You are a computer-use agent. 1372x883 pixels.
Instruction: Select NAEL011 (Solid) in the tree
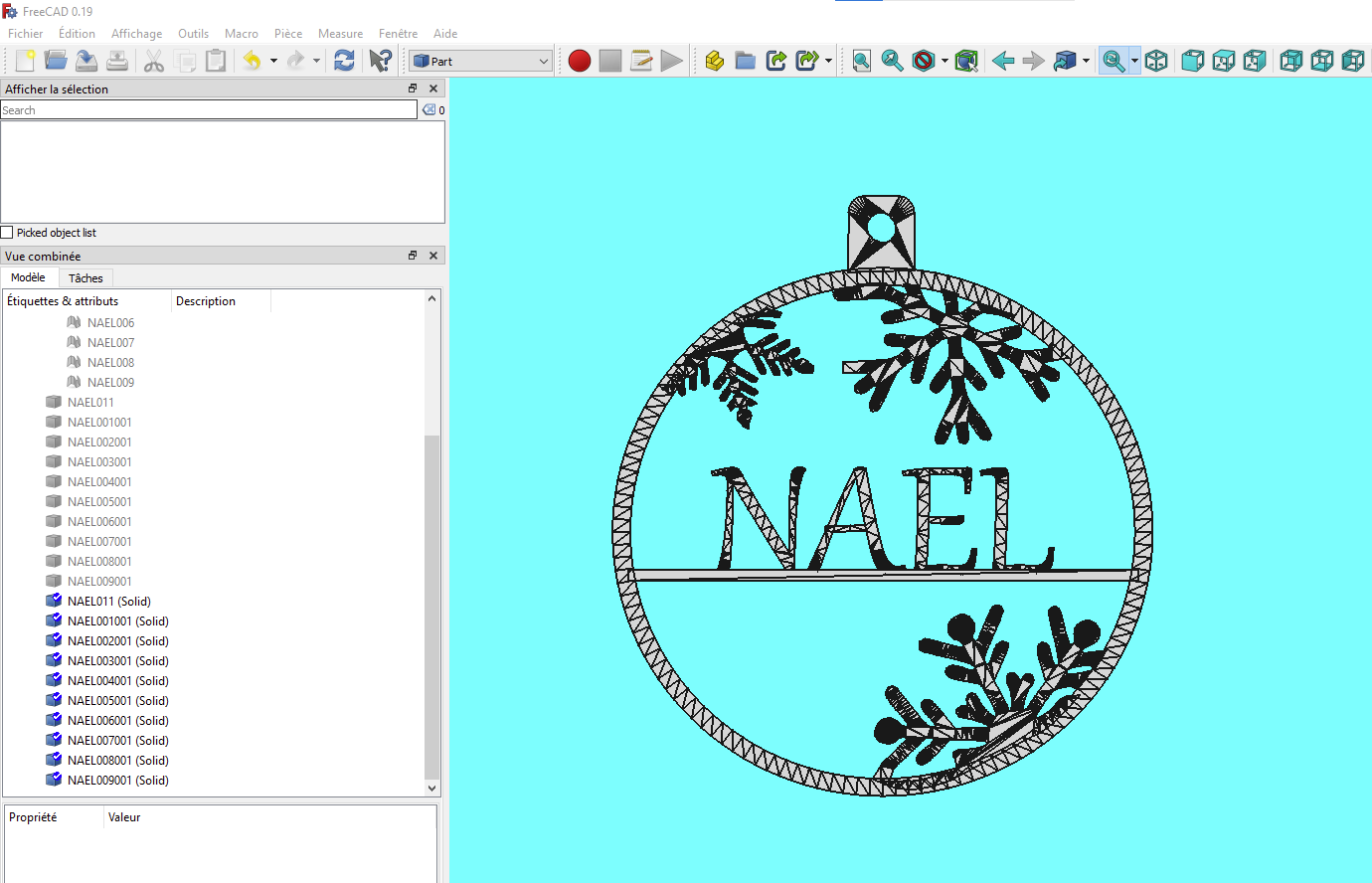(x=108, y=602)
